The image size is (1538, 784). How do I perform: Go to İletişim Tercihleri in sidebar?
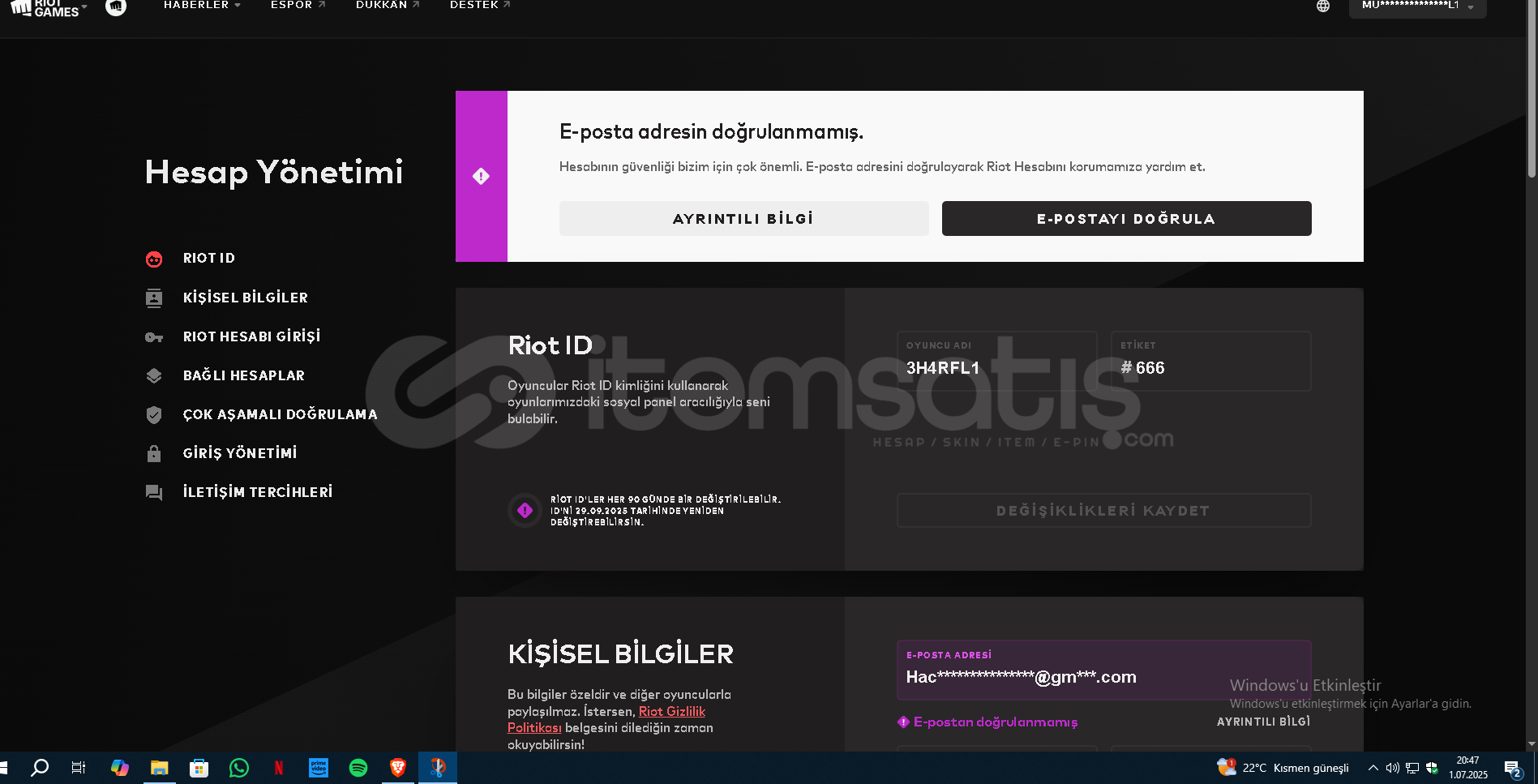click(258, 492)
